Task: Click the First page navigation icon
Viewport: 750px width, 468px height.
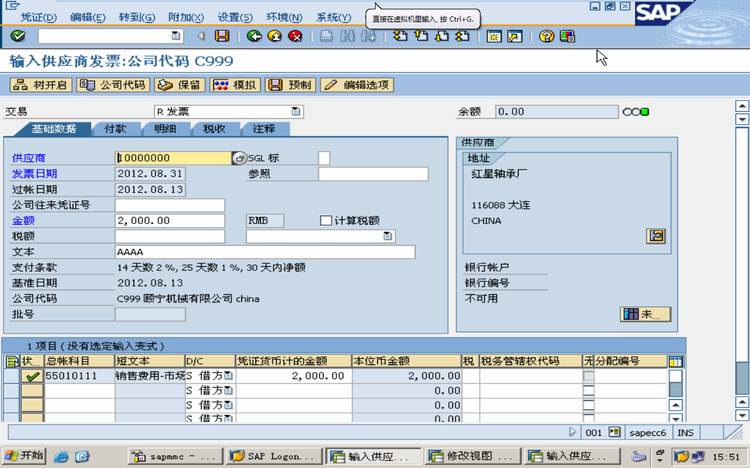Action: 400,36
